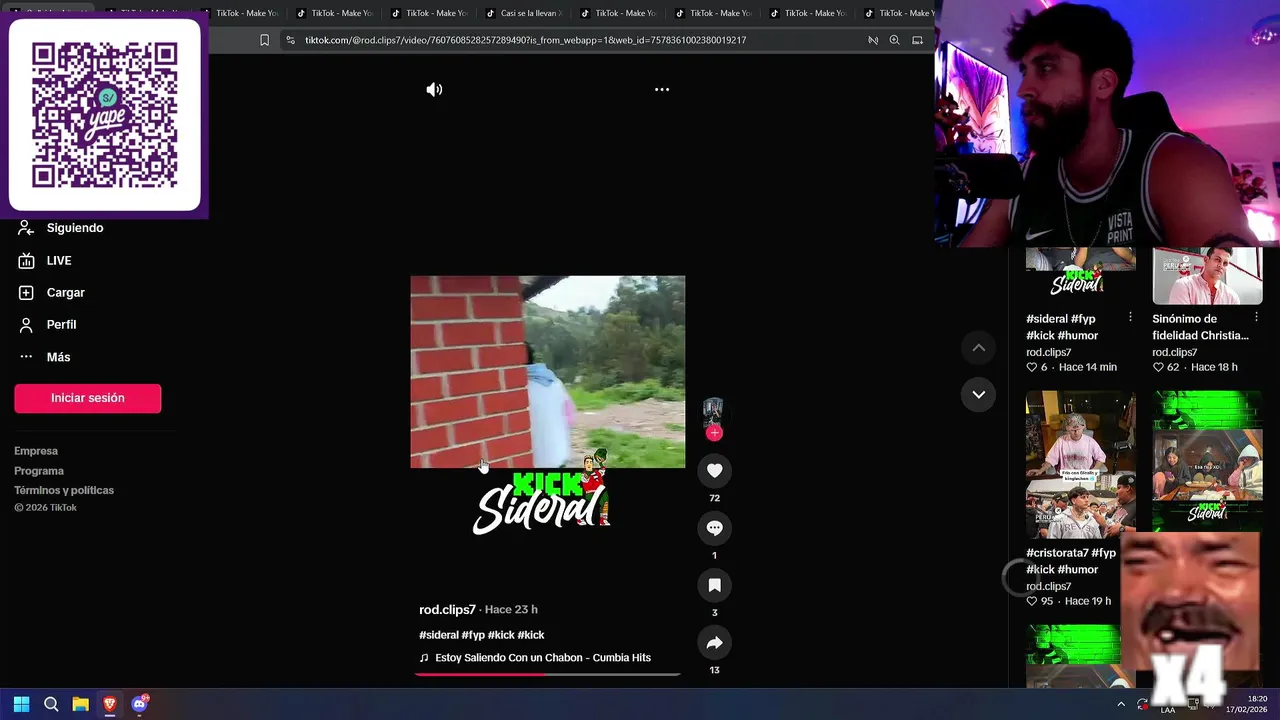Viewport: 1280px width, 720px height.
Task: Open the '#cristorata7 #fyp' video thumbnail
Action: (x=1080, y=465)
